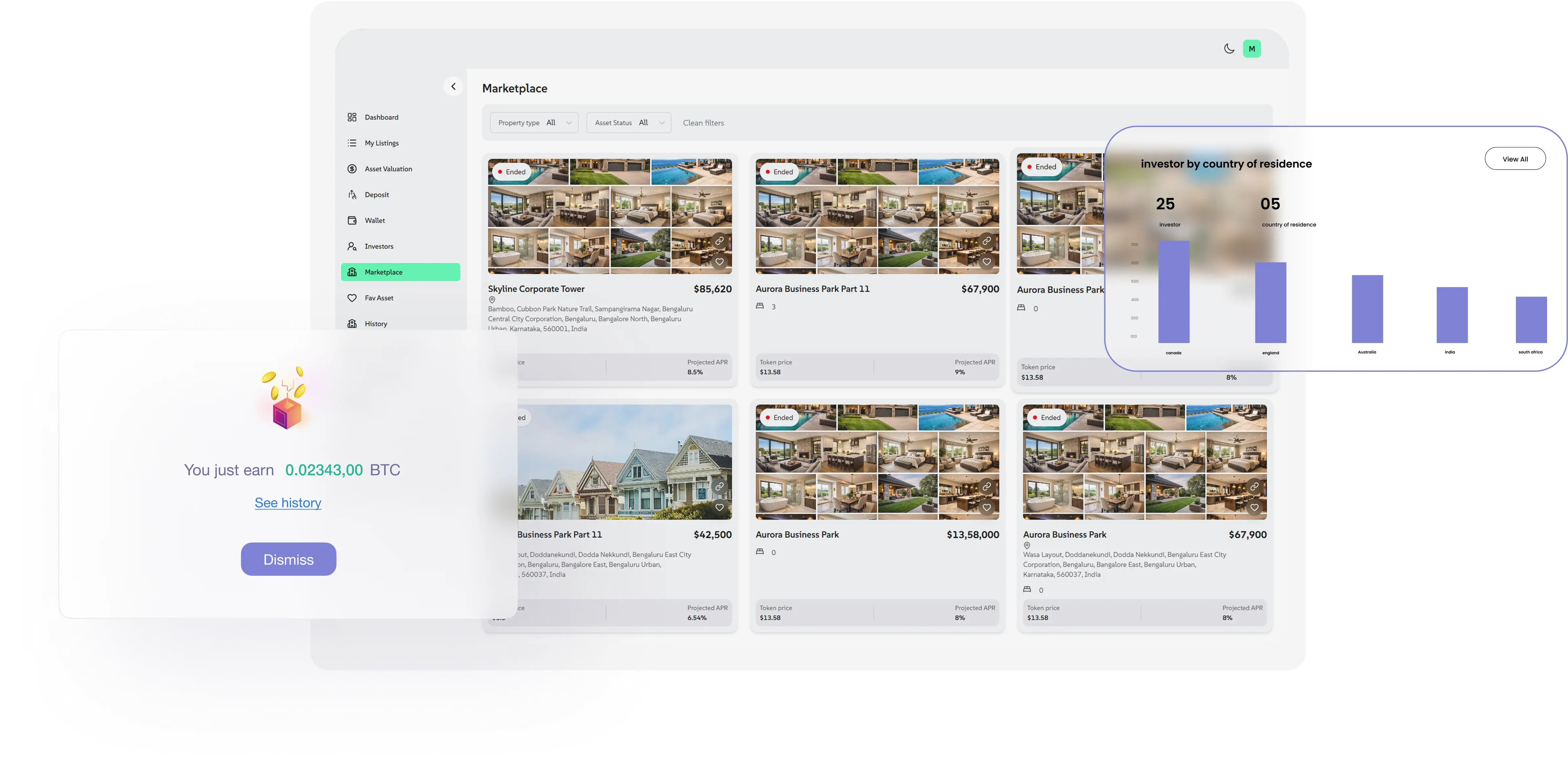
Task: Click the Deposit icon in sidebar
Action: [352, 195]
